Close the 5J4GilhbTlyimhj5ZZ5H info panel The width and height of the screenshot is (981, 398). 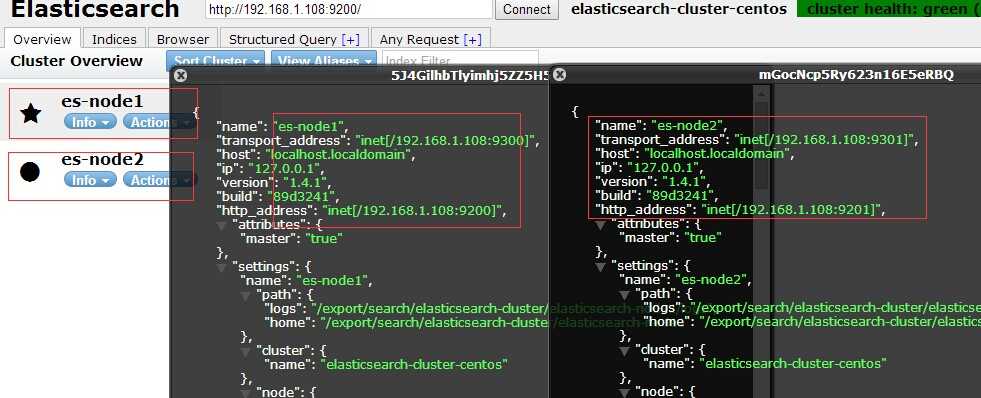[x=180, y=75]
